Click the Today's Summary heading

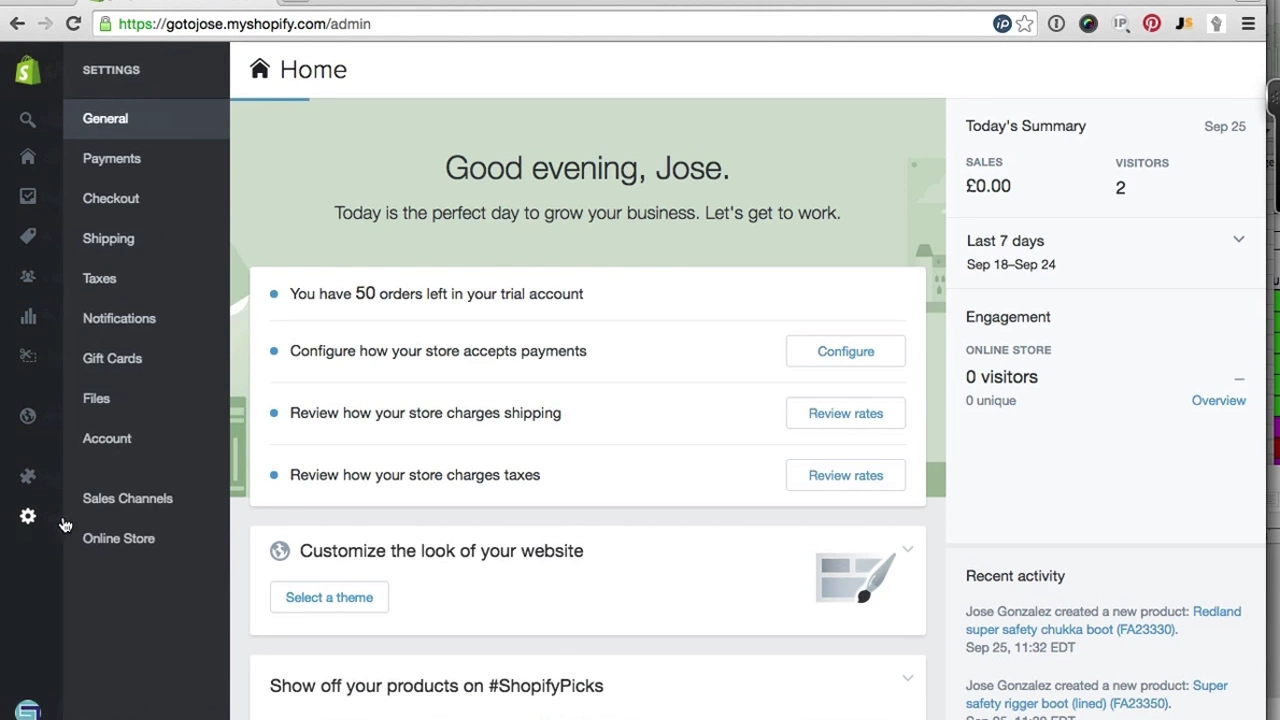1026,126
